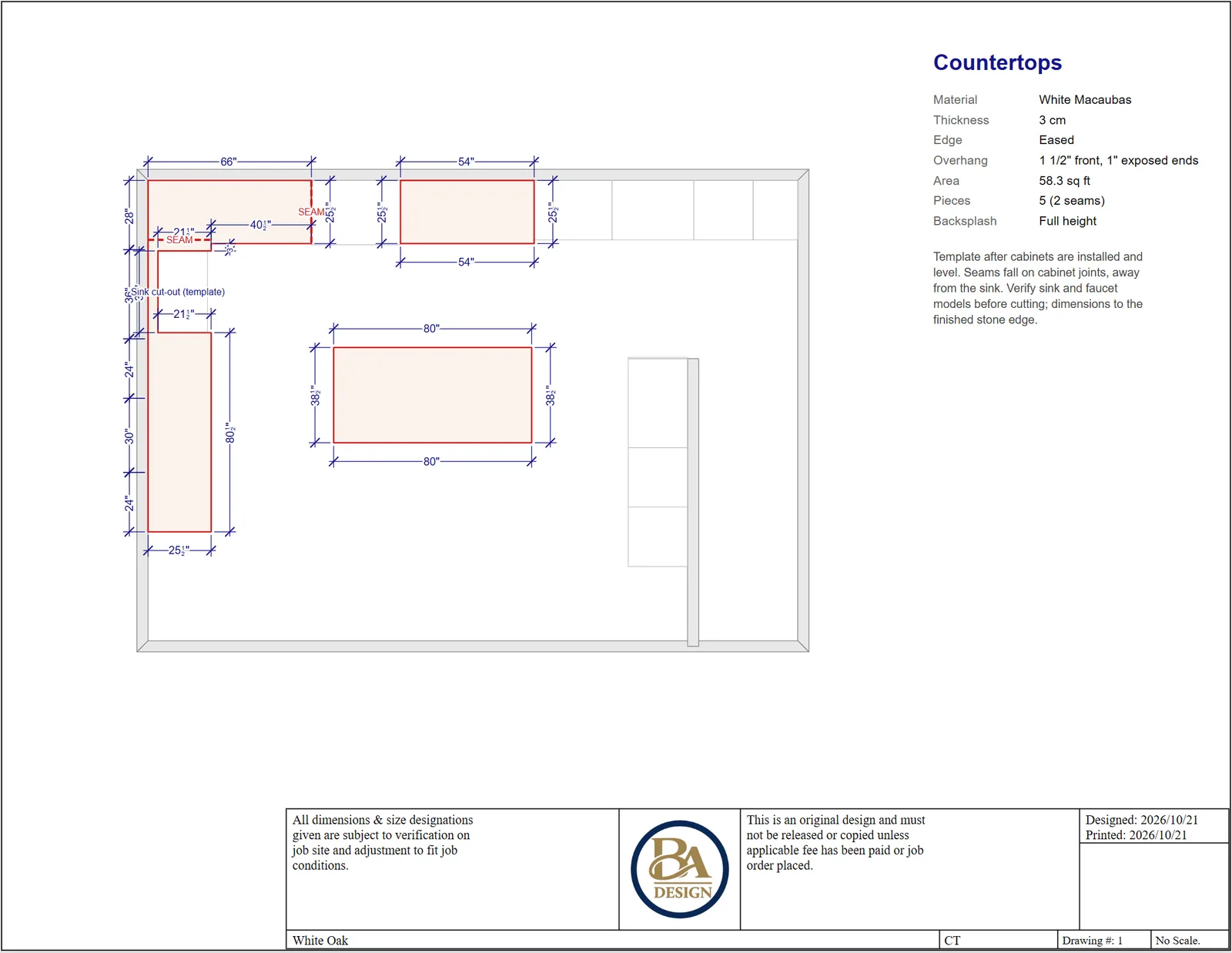
Task: Select the White Oak title block text
Action: 320,941
